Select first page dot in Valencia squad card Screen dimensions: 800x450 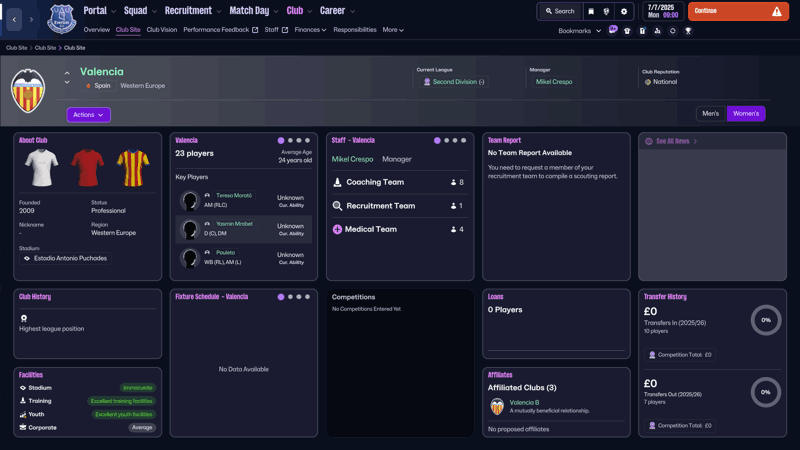281,140
